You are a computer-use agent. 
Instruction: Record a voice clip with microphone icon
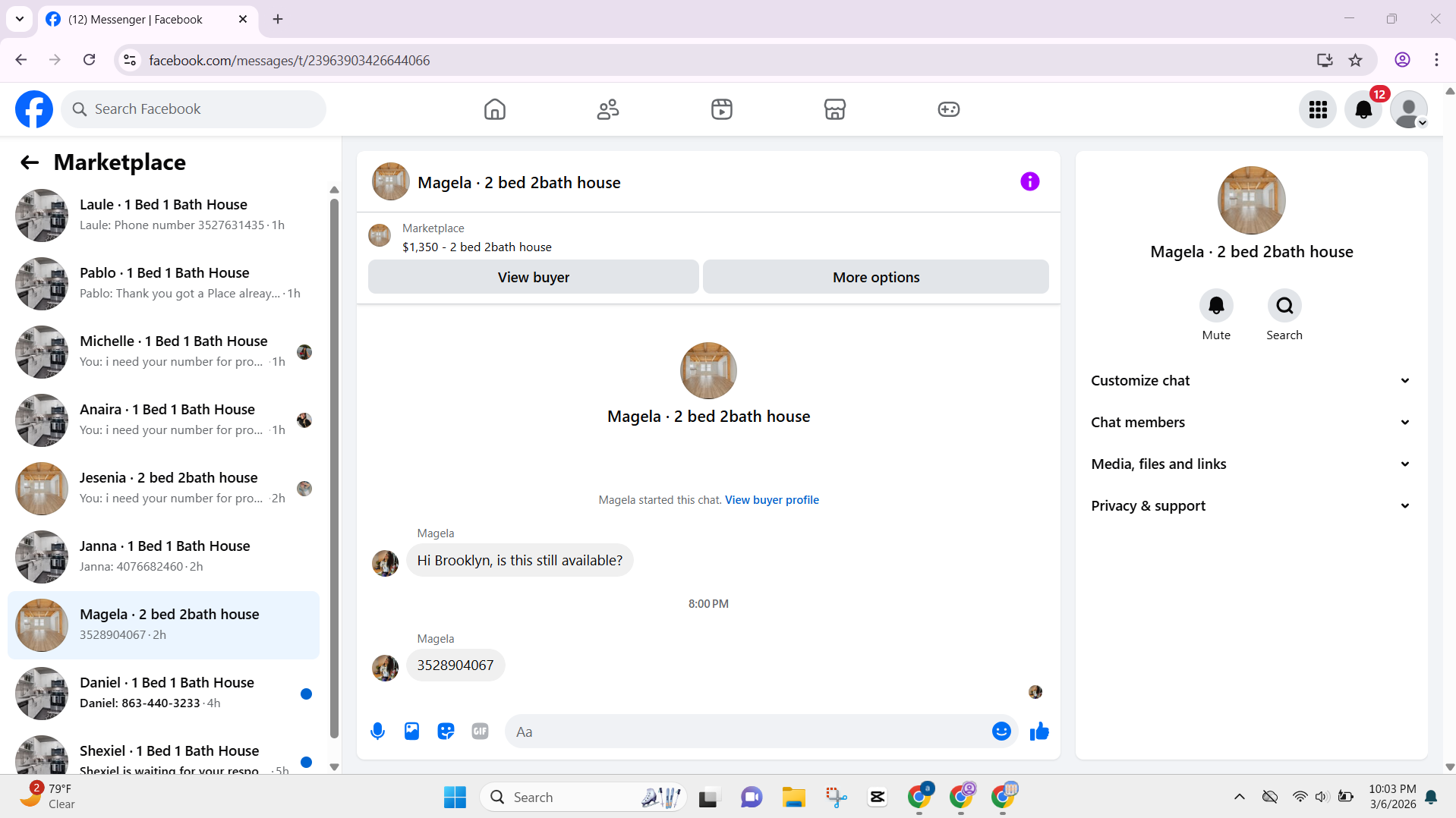(x=377, y=731)
